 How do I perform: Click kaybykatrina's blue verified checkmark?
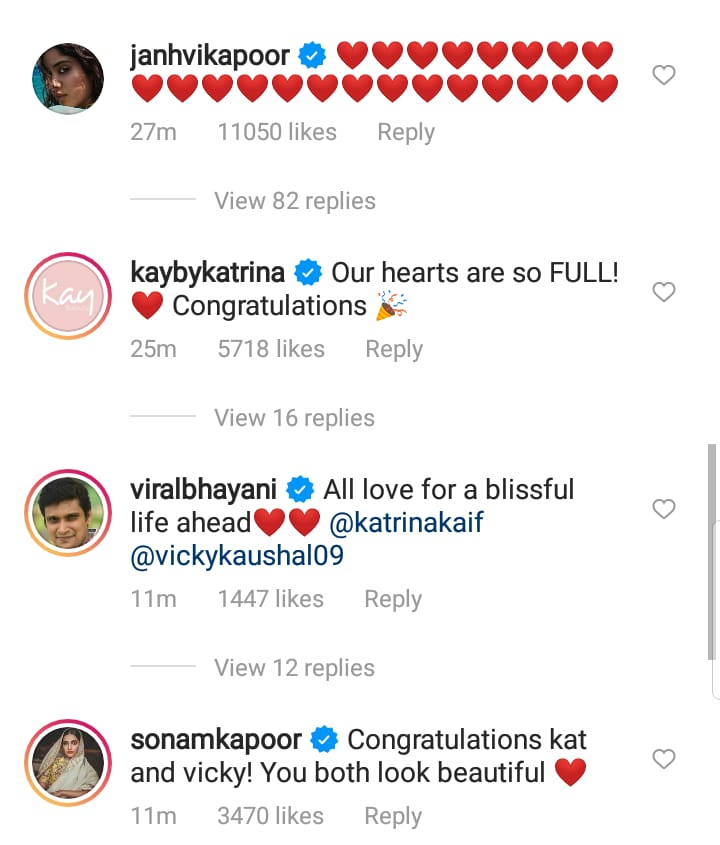tap(307, 271)
